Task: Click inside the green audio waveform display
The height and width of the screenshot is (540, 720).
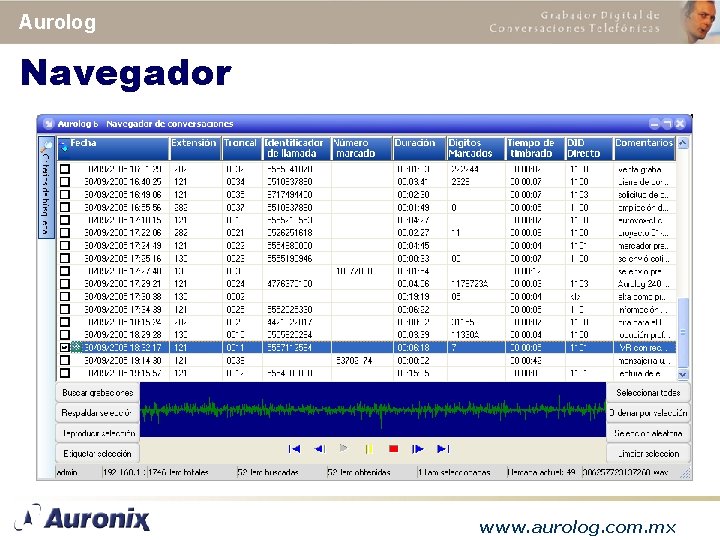Action: 373,410
